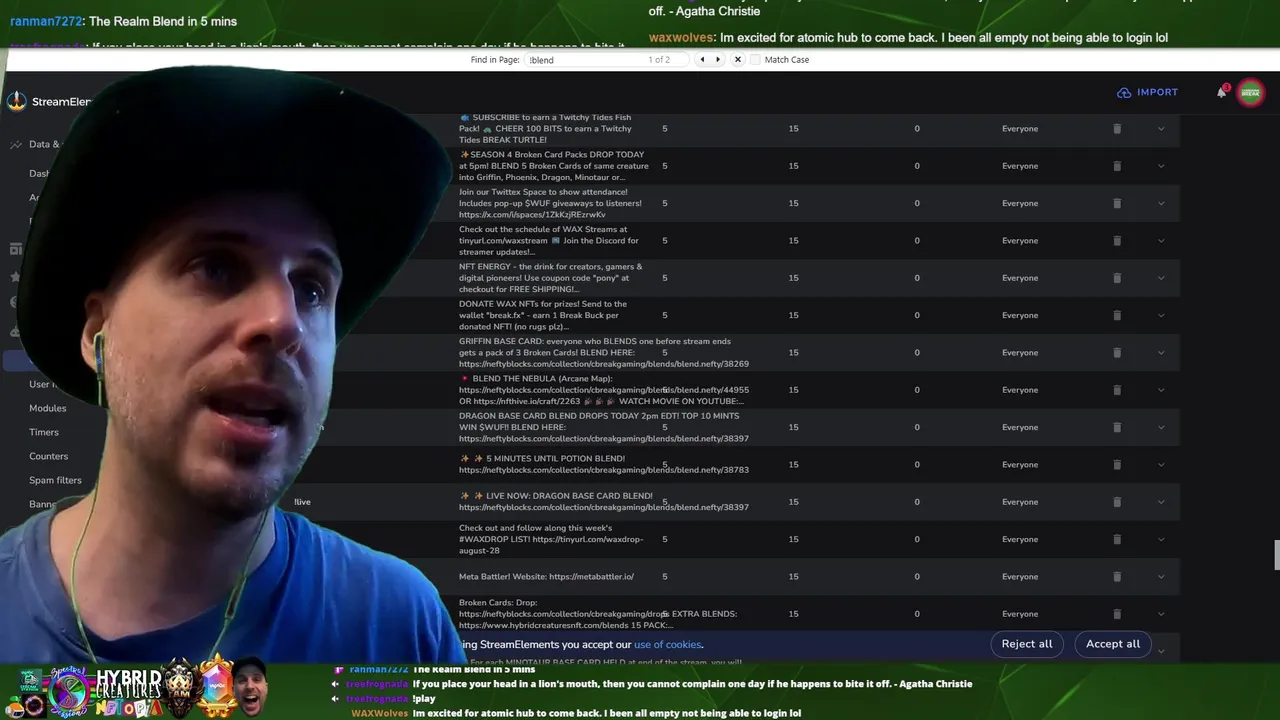Click the IMPORT cloud icon
The width and height of the screenshot is (1280, 720).
click(x=1124, y=92)
